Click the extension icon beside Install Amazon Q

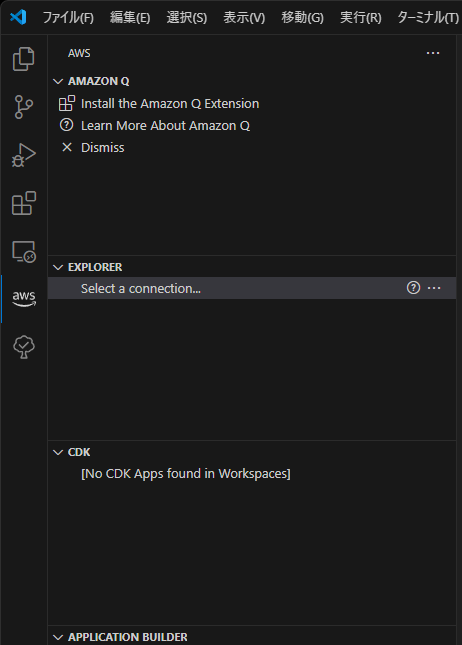click(x=67, y=103)
